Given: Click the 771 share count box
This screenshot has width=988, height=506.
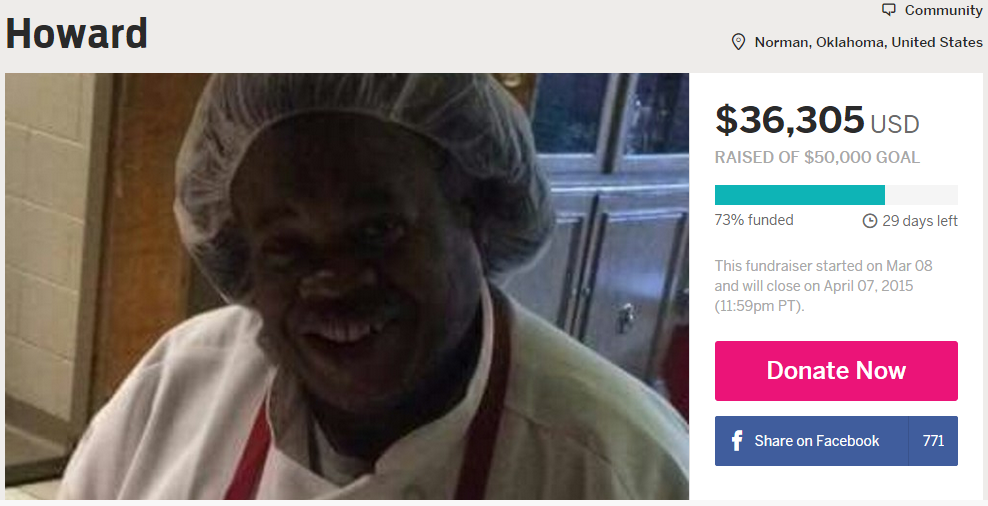Looking at the screenshot, I should (x=933, y=440).
